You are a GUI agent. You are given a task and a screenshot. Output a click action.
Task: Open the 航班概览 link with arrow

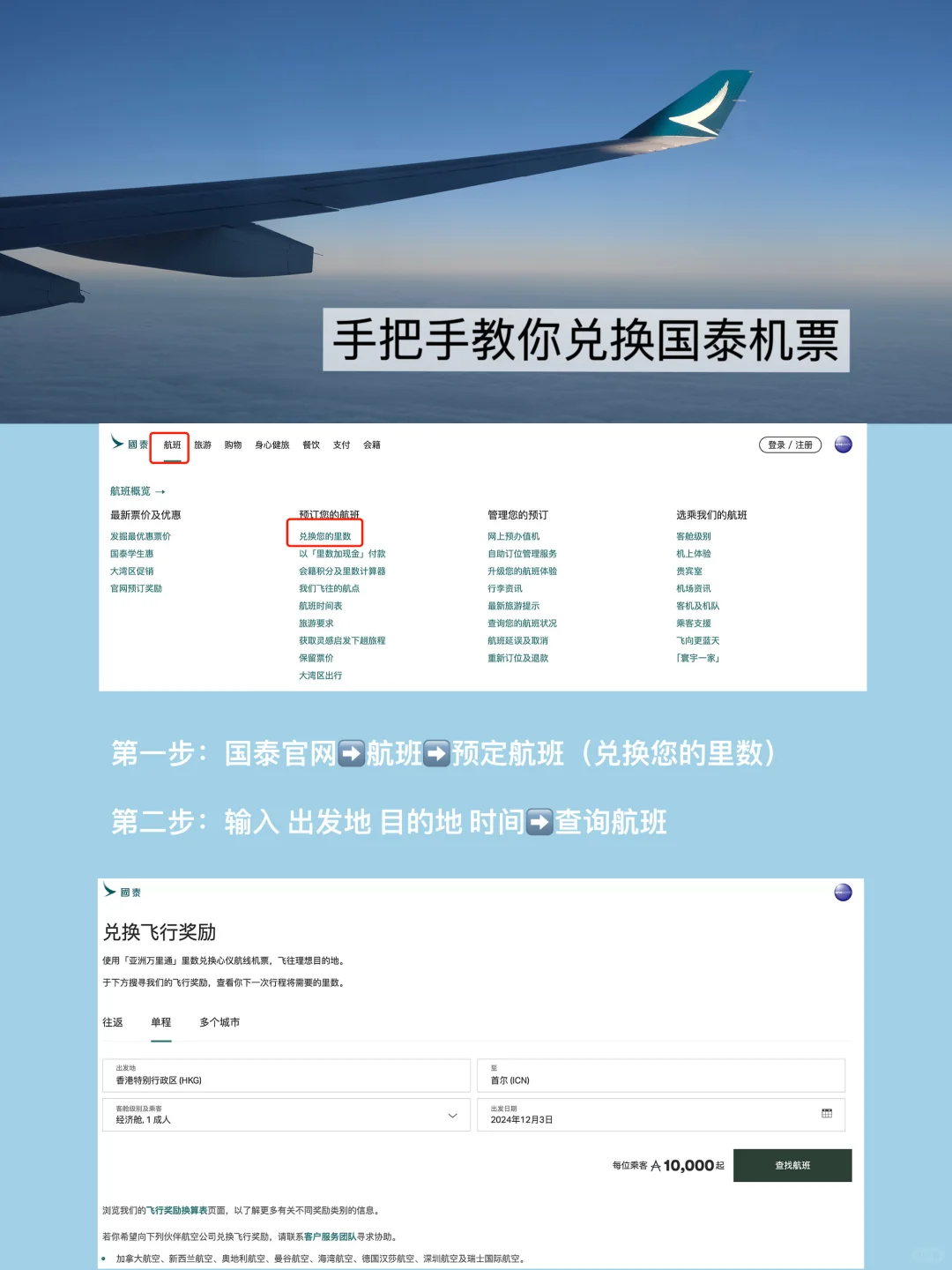pyautogui.click(x=138, y=491)
